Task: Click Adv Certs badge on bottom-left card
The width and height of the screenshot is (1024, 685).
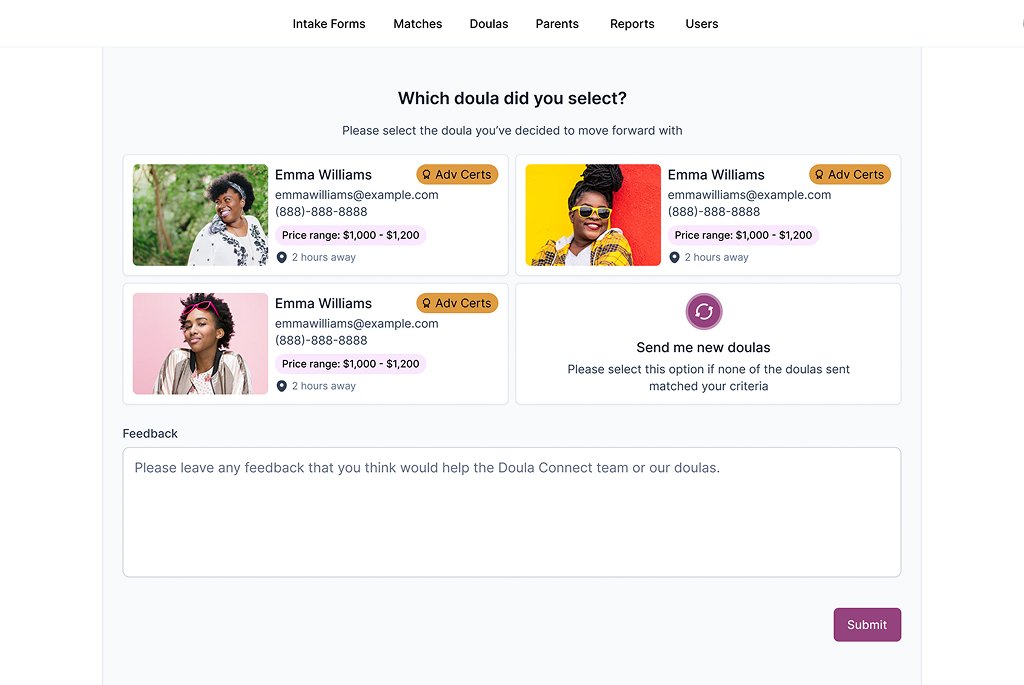Action: click(457, 303)
